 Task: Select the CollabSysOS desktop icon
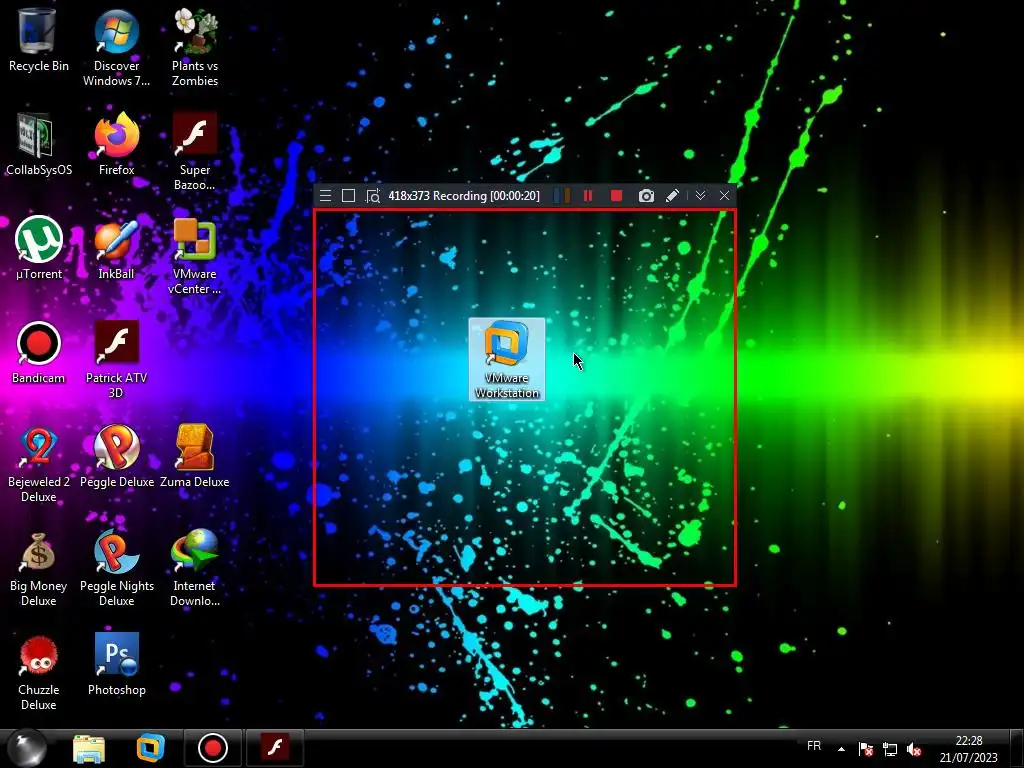click(x=39, y=144)
